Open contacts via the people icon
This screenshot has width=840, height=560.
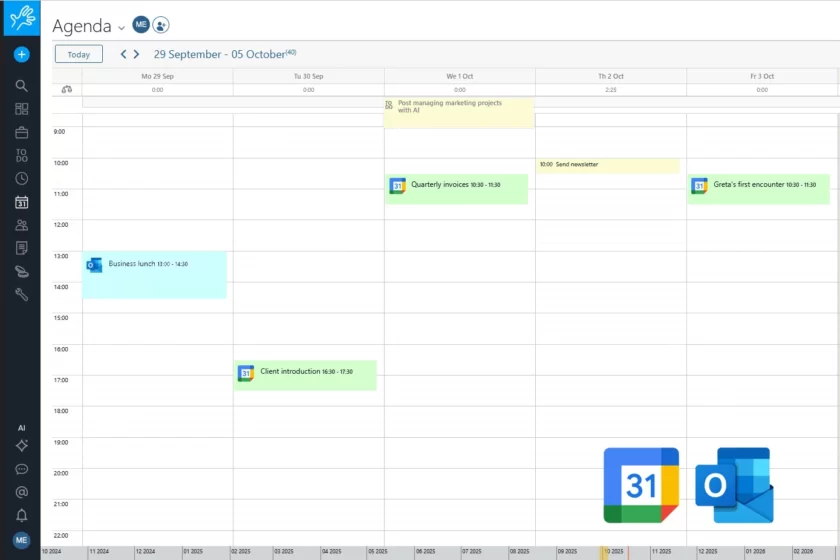point(21,225)
